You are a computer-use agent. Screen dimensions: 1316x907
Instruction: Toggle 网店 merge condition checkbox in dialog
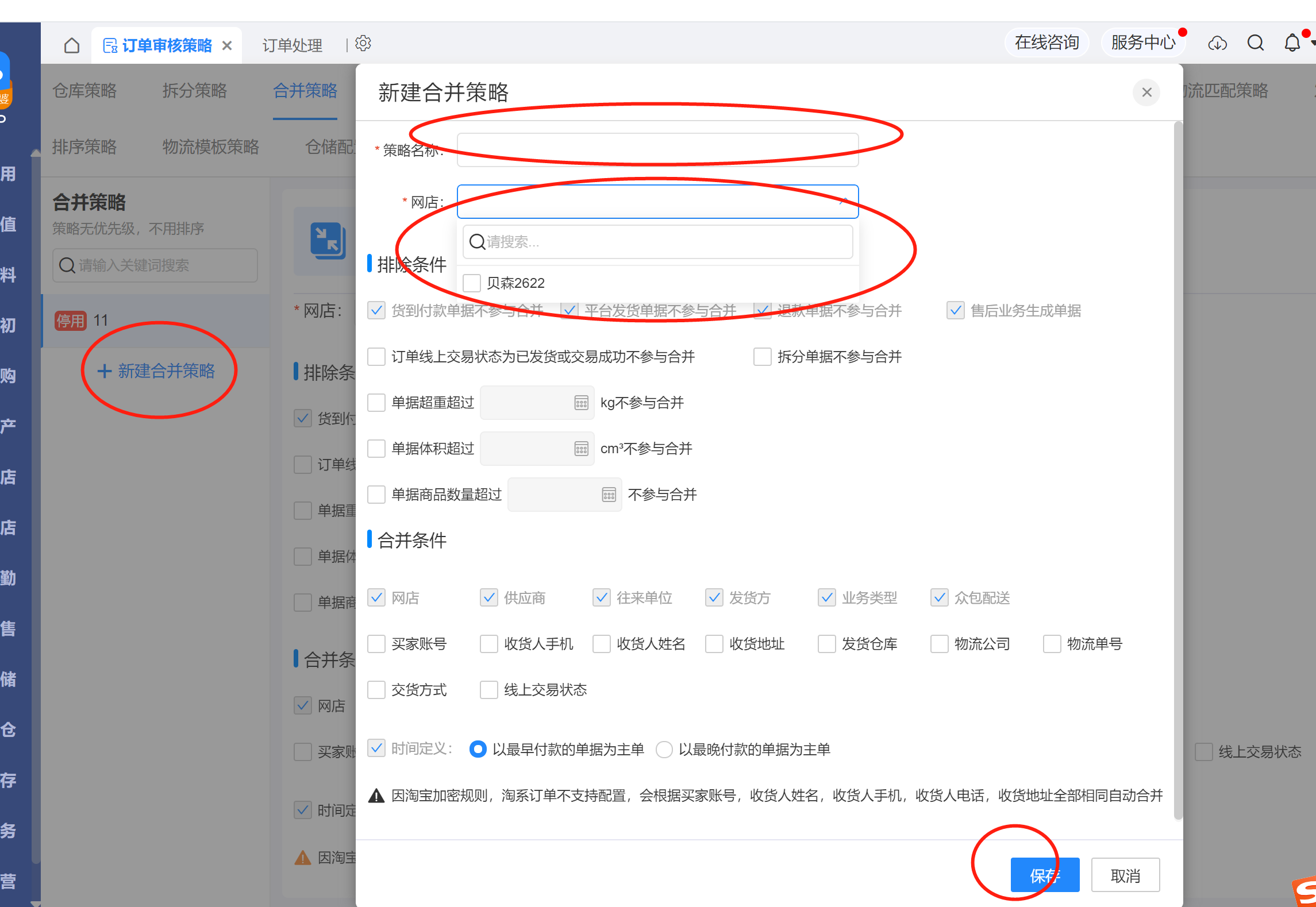coord(376,598)
